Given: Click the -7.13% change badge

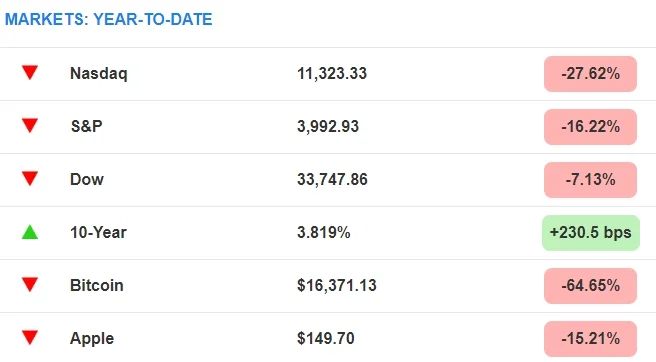Looking at the screenshot, I should pyautogui.click(x=590, y=180).
